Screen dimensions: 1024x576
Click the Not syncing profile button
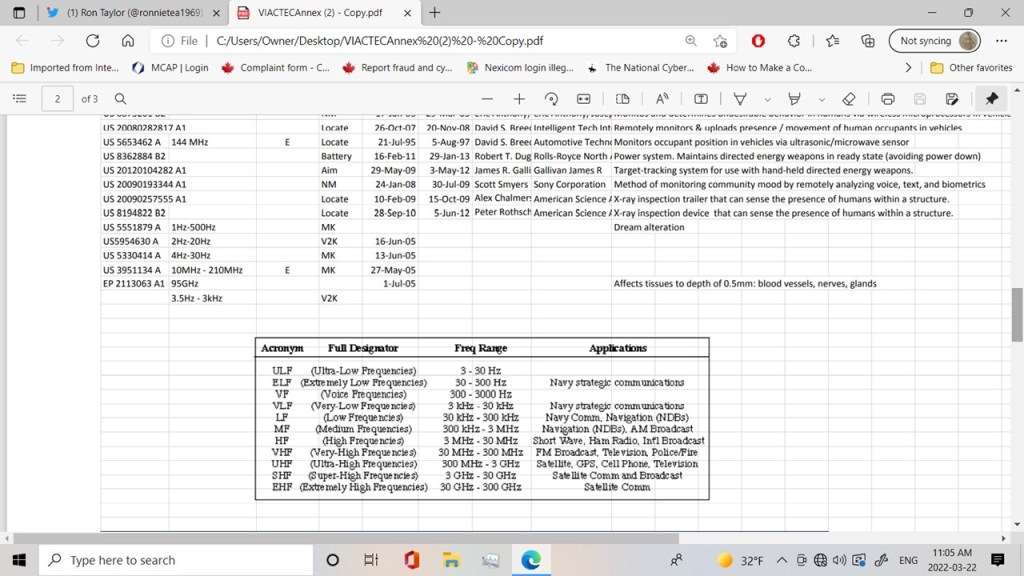934,41
